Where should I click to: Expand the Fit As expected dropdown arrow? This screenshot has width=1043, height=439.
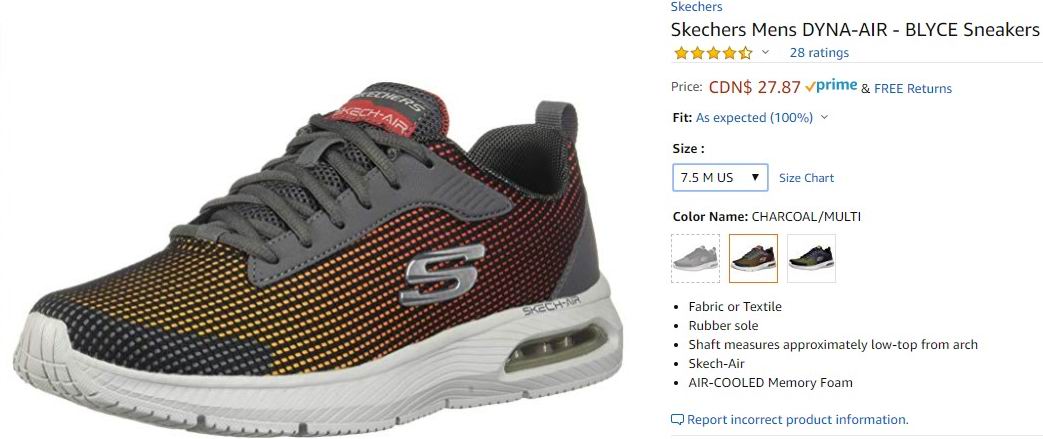(x=825, y=118)
